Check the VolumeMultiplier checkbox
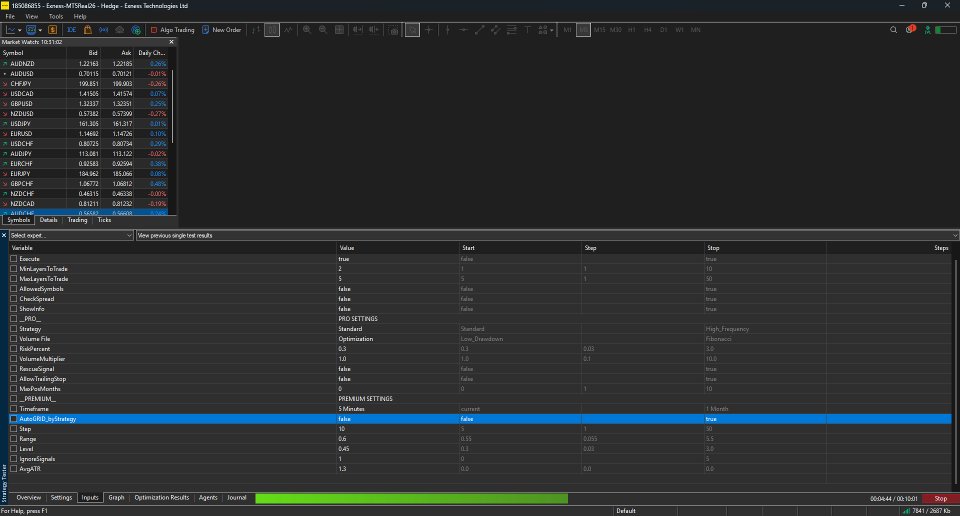Viewport: 960px width, 516px height. [13, 359]
